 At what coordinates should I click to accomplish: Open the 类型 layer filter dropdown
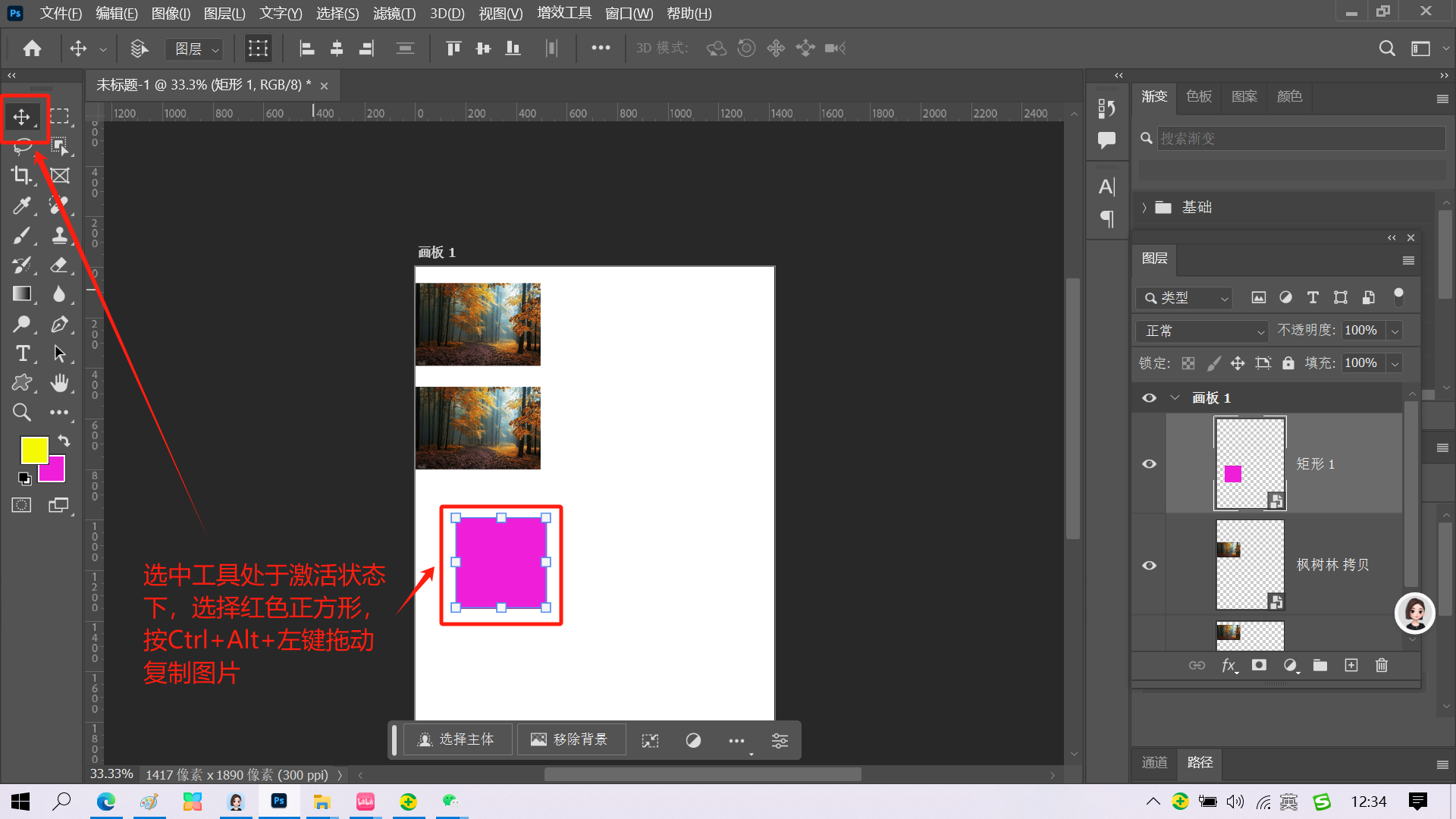(x=1185, y=298)
